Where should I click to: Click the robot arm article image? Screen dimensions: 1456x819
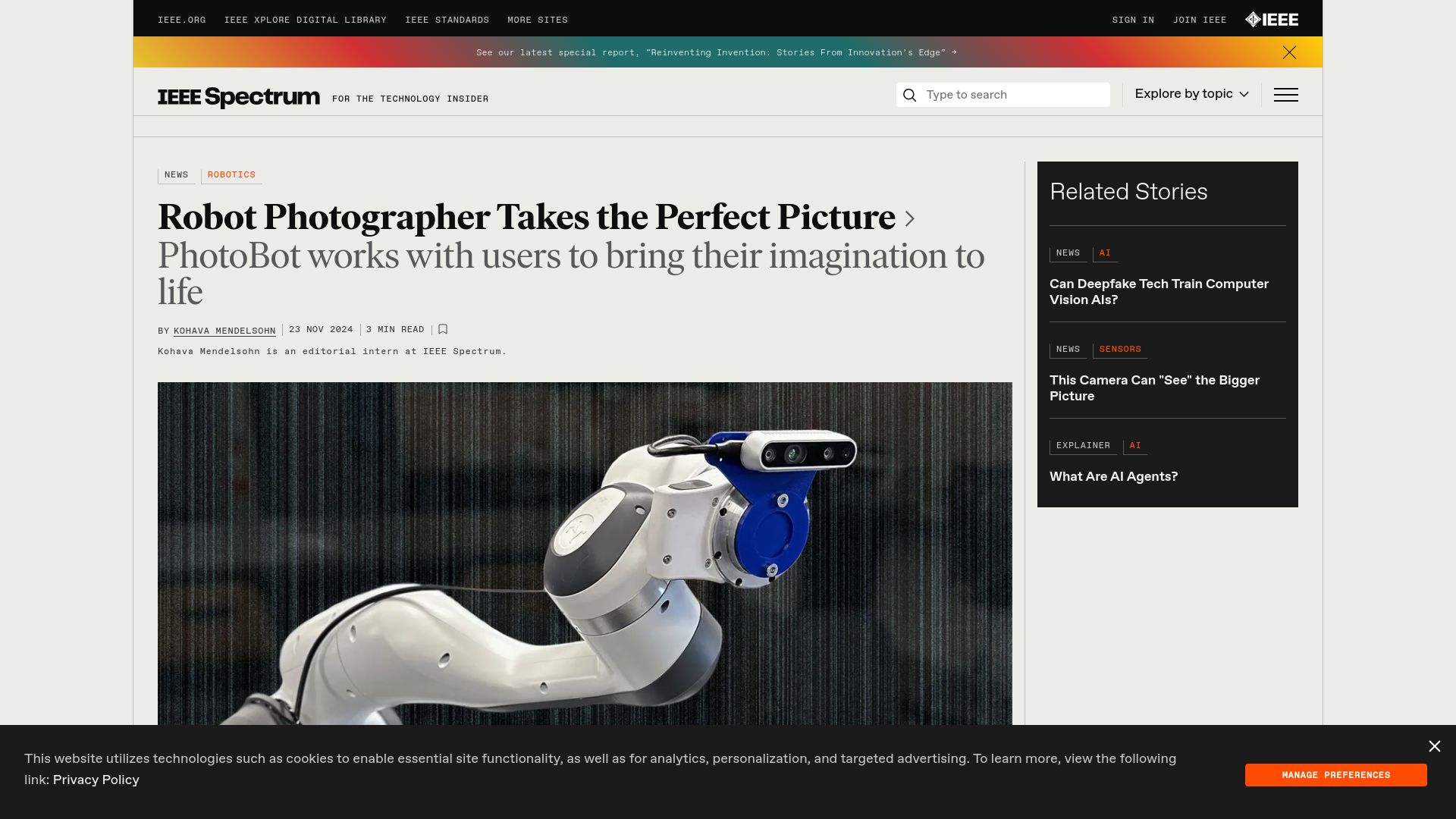point(585,554)
